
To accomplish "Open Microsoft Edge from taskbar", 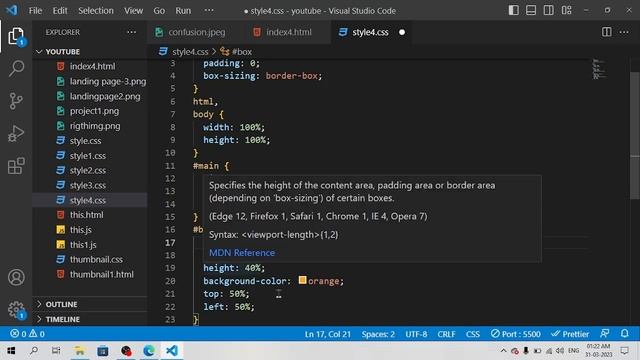I will click(x=149, y=351).
